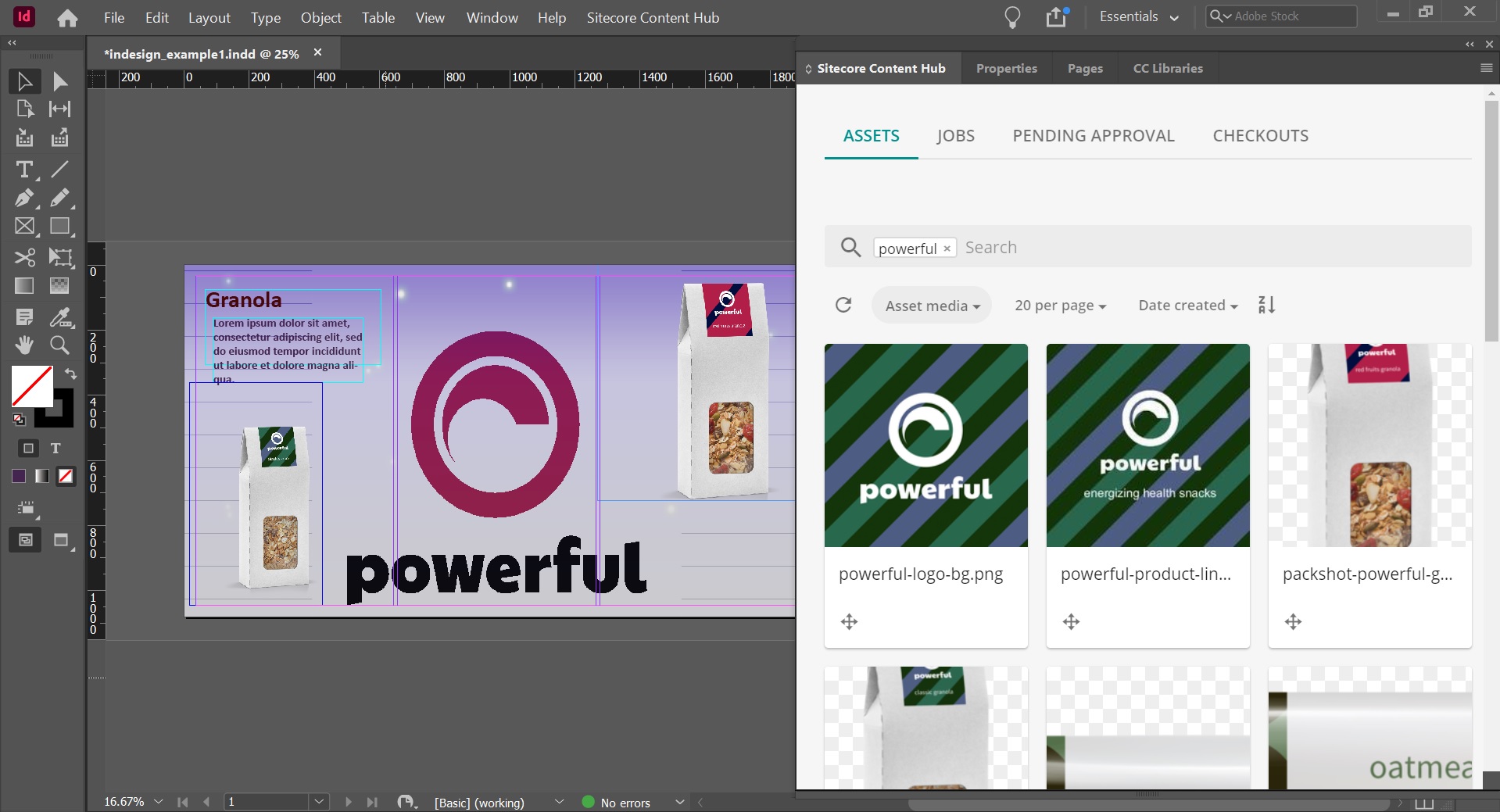The height and width of the screenshot is (812, 1500).
Task: Select the Gradient Feather tool
Action: (x=59, y=286)
